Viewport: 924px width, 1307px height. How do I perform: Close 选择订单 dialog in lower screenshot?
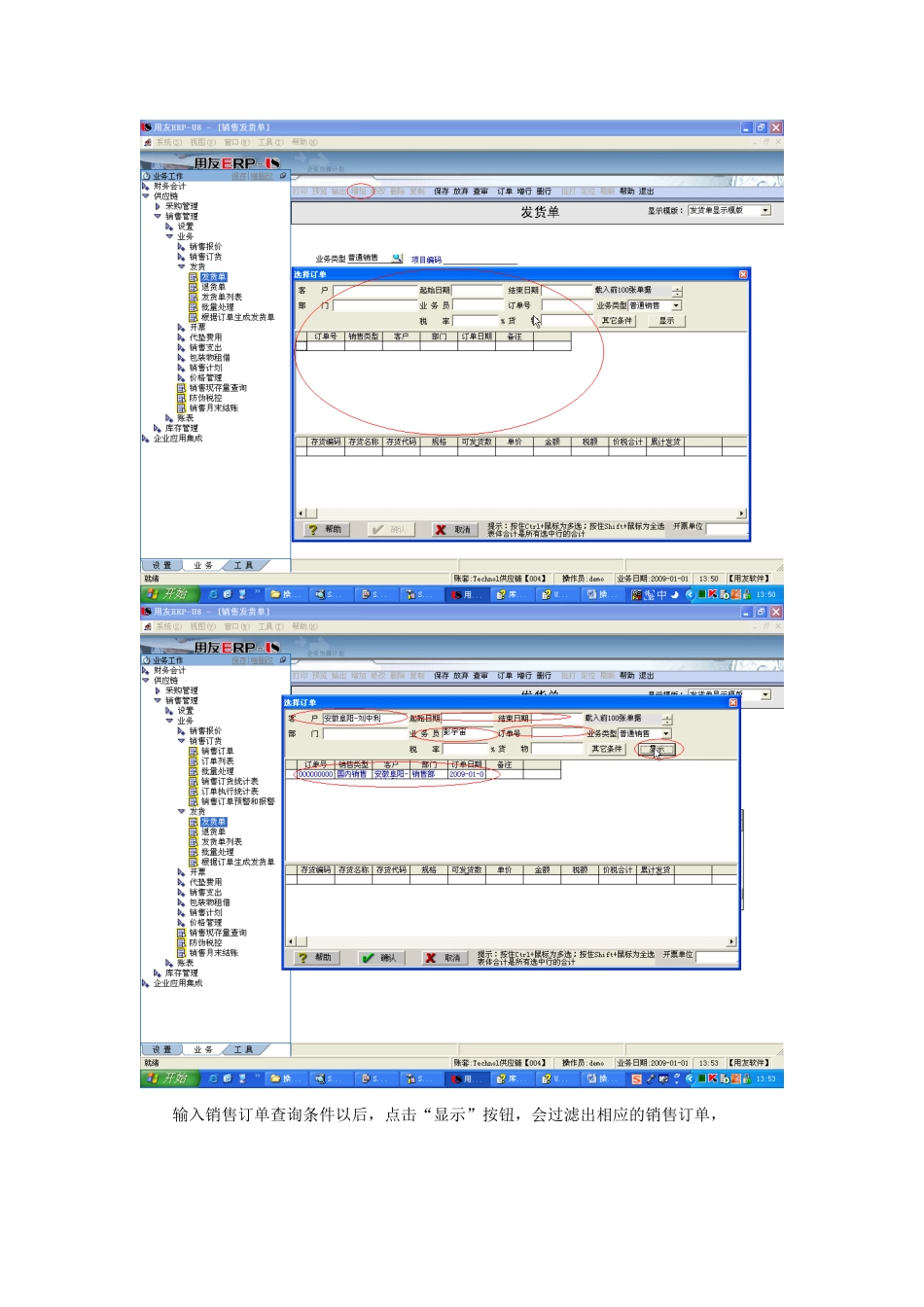pyautogui.click(x=733, y=702)
